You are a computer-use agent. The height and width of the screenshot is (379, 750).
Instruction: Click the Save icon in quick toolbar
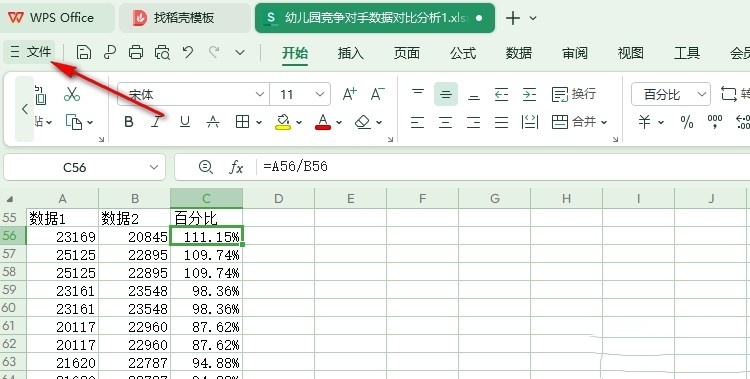tap(84, 52)
